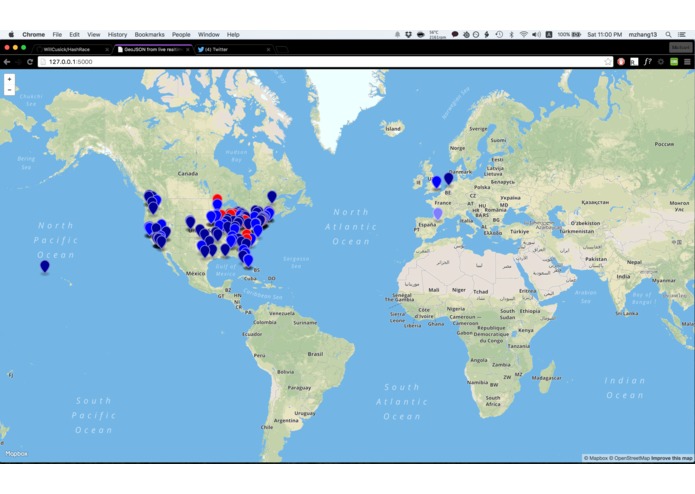
Task: Open the Notification Center icon
Action: point(682,35)
